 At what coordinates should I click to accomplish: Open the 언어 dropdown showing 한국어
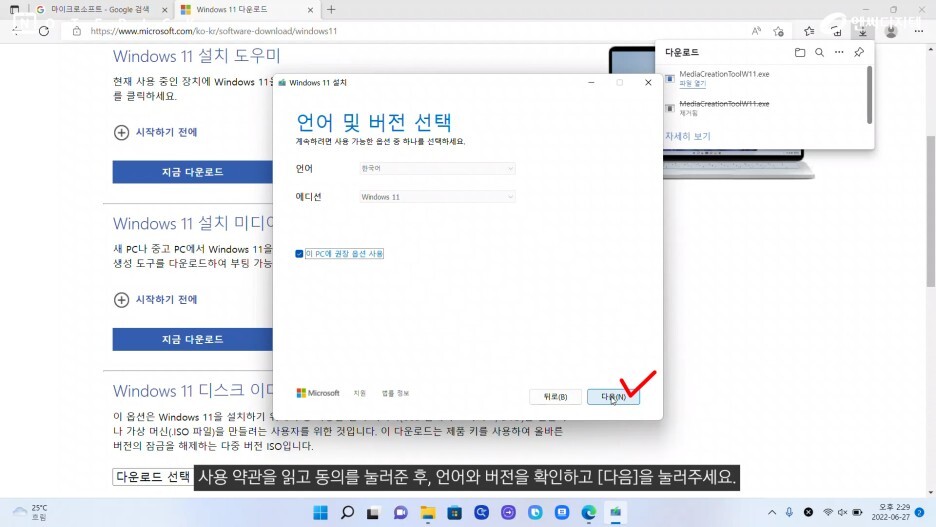click(x=437, y=168)
